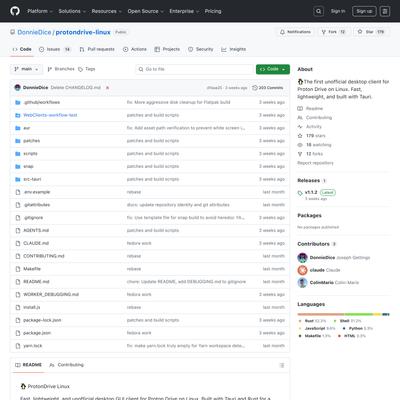The width and height of the screenshot is (400, 400).
Task: Open the green Code dropdown
Action: pyautogui.click(x=273, y=69)
